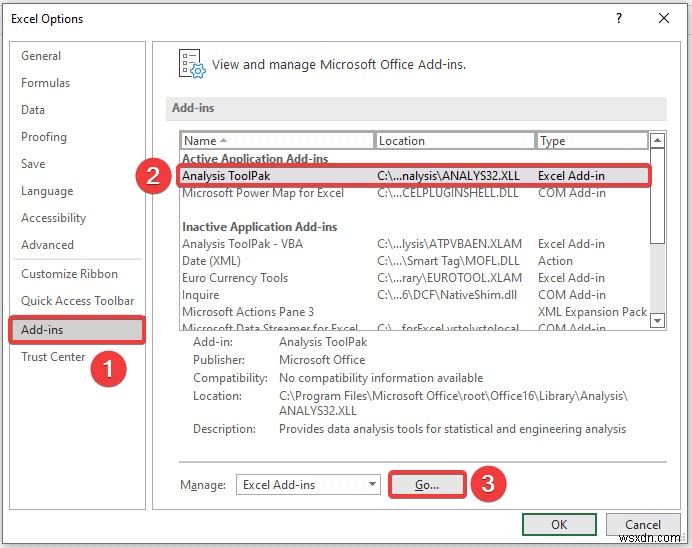Switch to the Advanced category

47,245
